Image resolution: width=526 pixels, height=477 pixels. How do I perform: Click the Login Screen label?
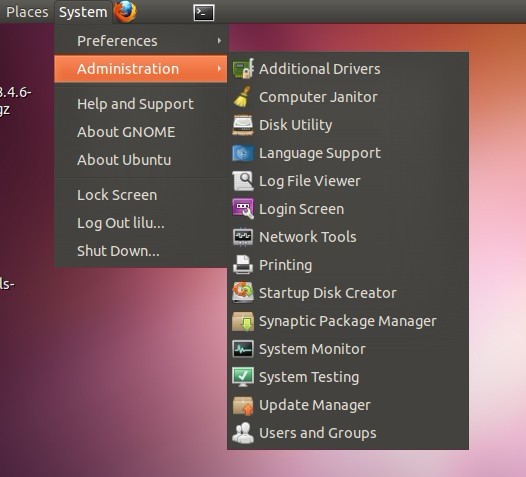[x=302, y=209]
